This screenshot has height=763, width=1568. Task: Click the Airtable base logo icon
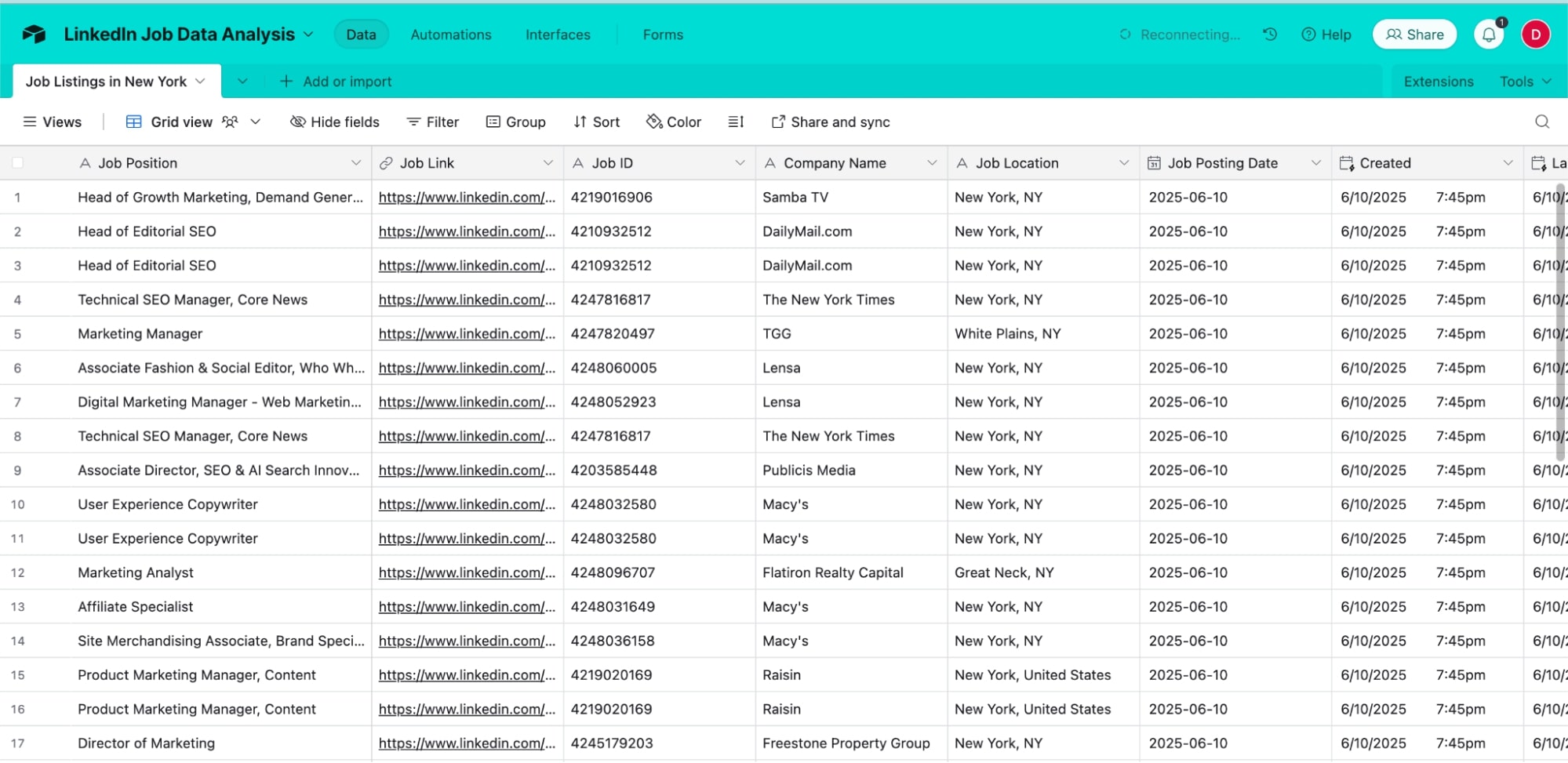[x=34, y=34]
